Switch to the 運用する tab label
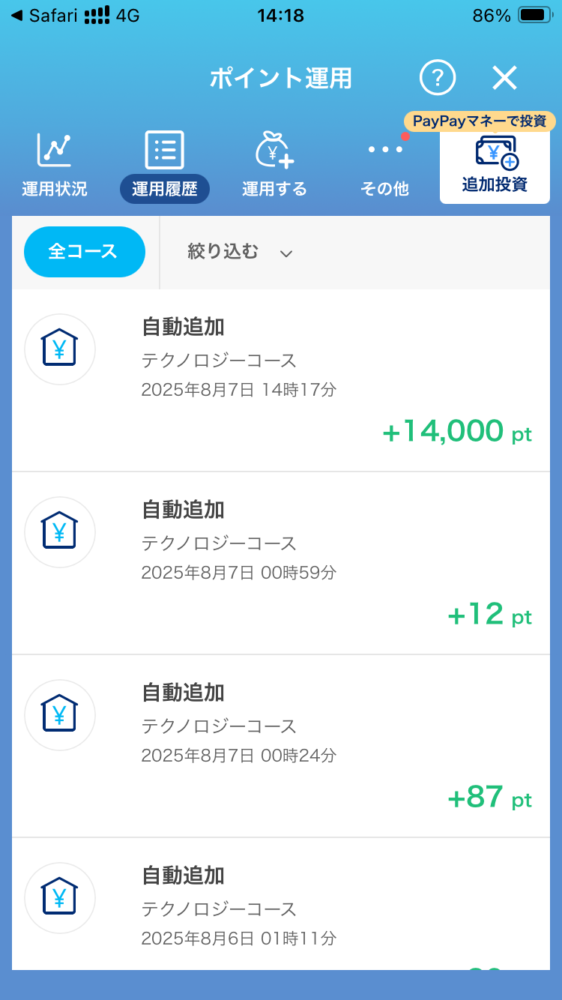Screen dimensions: 562x1000 pos(274,189)
